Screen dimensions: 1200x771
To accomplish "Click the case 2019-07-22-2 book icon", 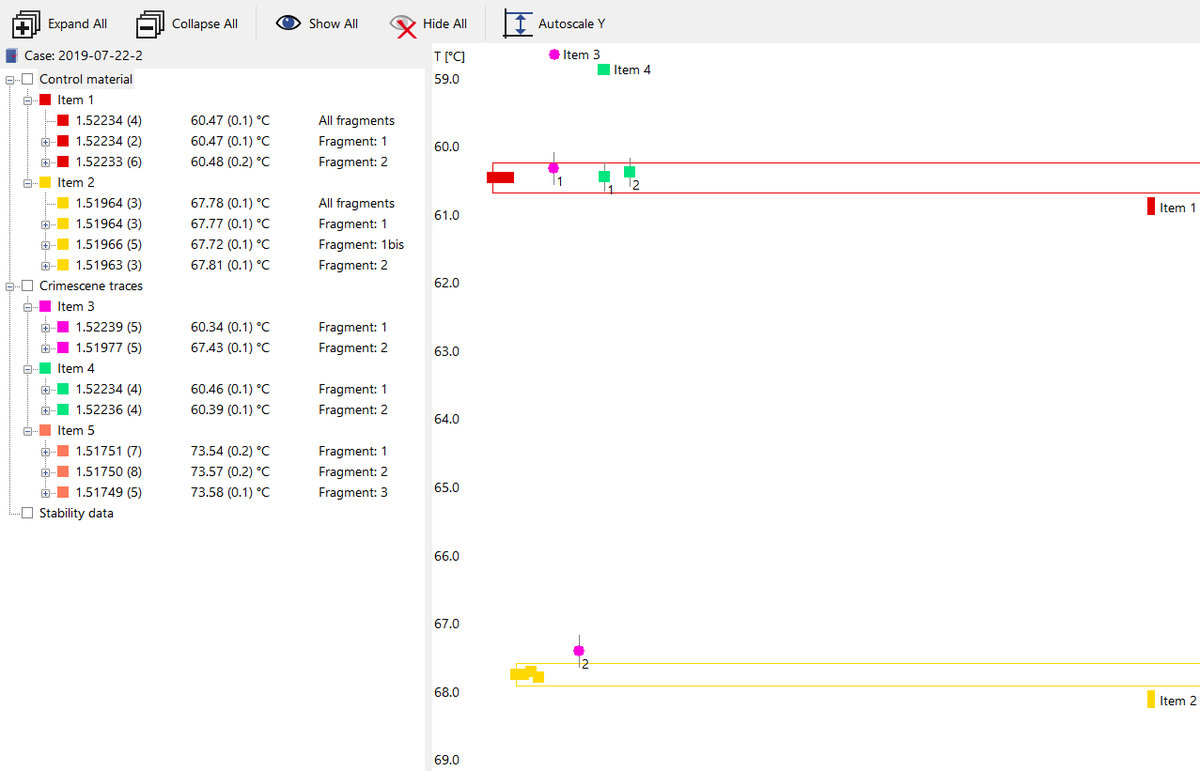I will pyautogui.click(x=12, y=56).
